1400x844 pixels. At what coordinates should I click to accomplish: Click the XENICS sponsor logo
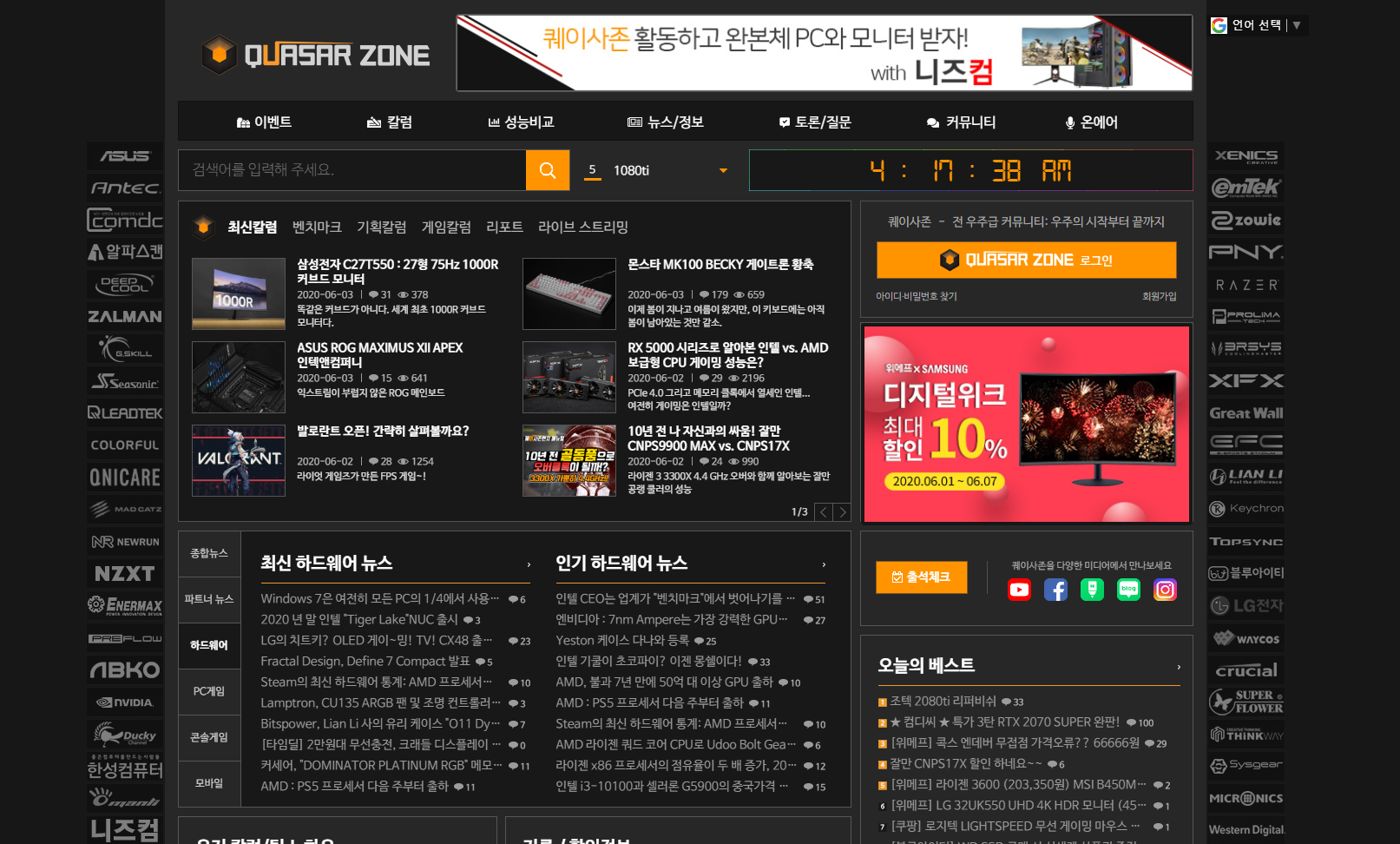click(x=1246, y=156)
